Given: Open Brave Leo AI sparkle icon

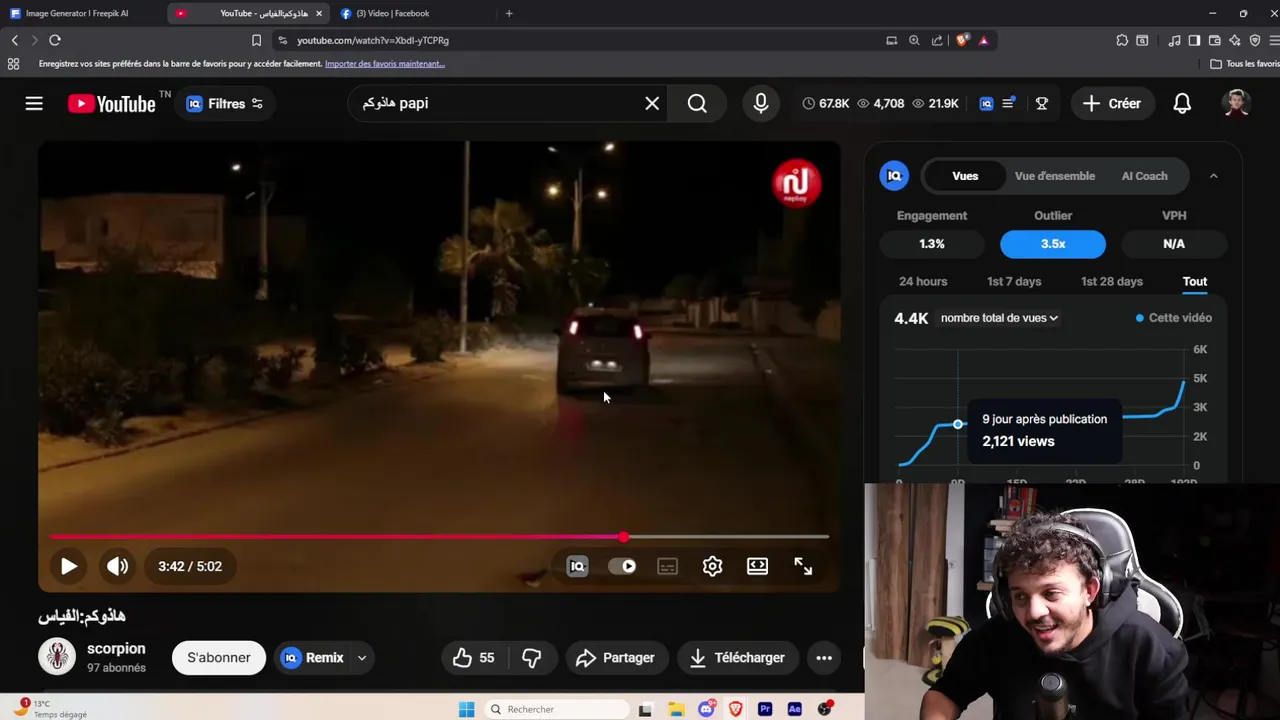Looking at the screenshot, I should click(x=1235, y=40).
